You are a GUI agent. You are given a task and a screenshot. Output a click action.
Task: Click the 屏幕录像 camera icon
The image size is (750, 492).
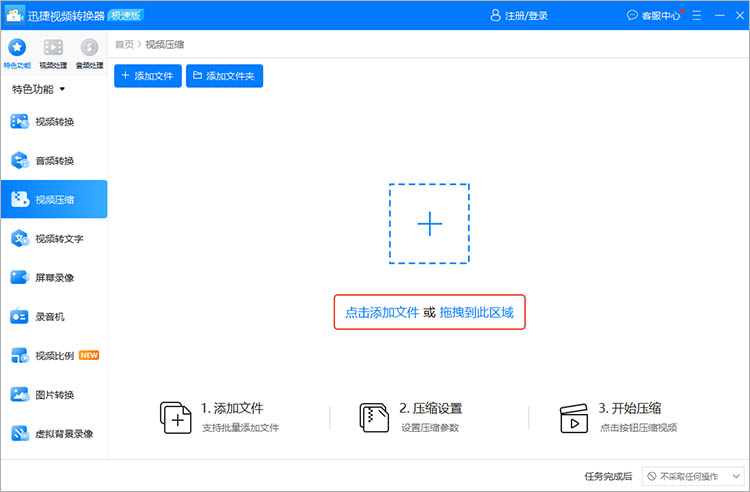click(x=20, y=277)
